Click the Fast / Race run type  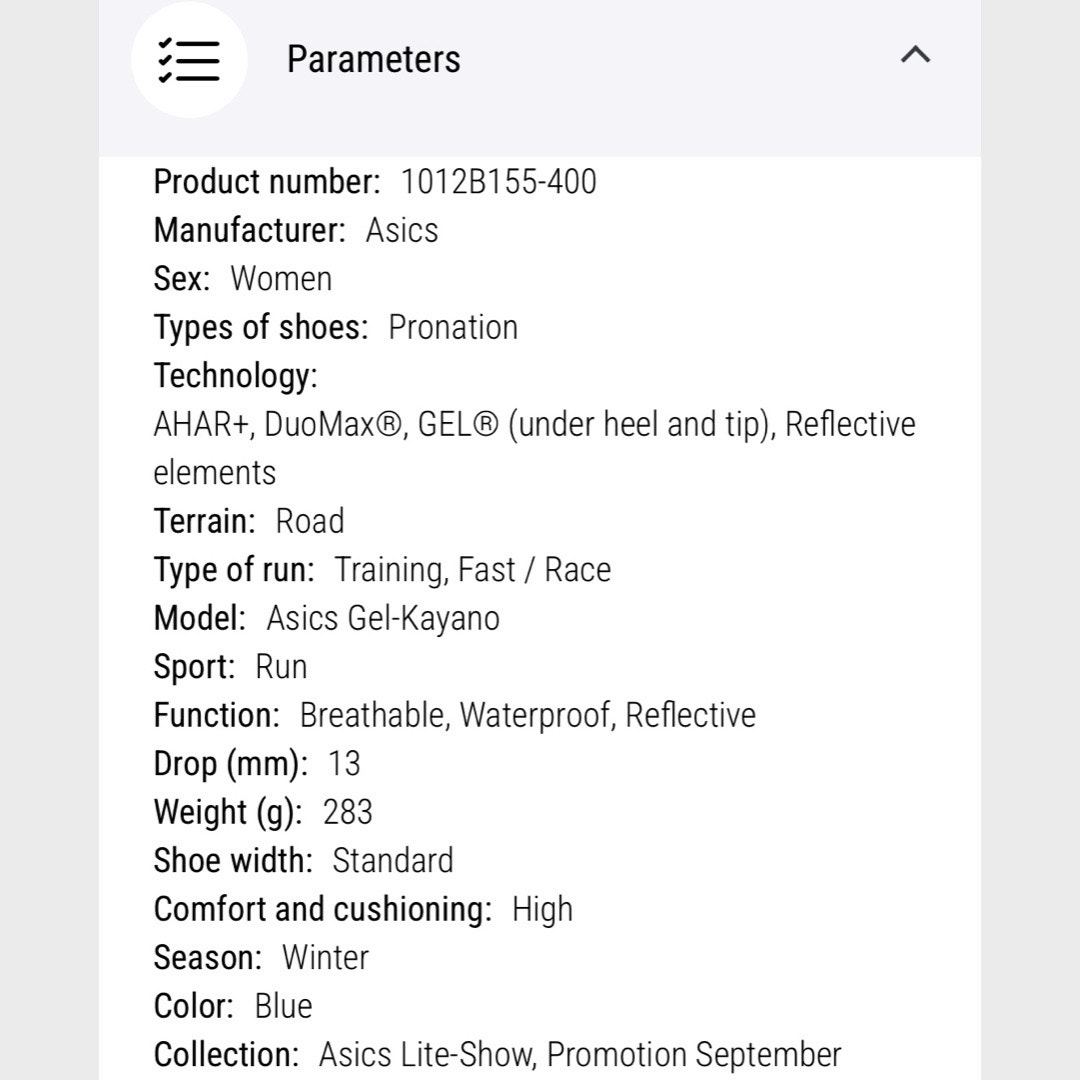[534, 570]
